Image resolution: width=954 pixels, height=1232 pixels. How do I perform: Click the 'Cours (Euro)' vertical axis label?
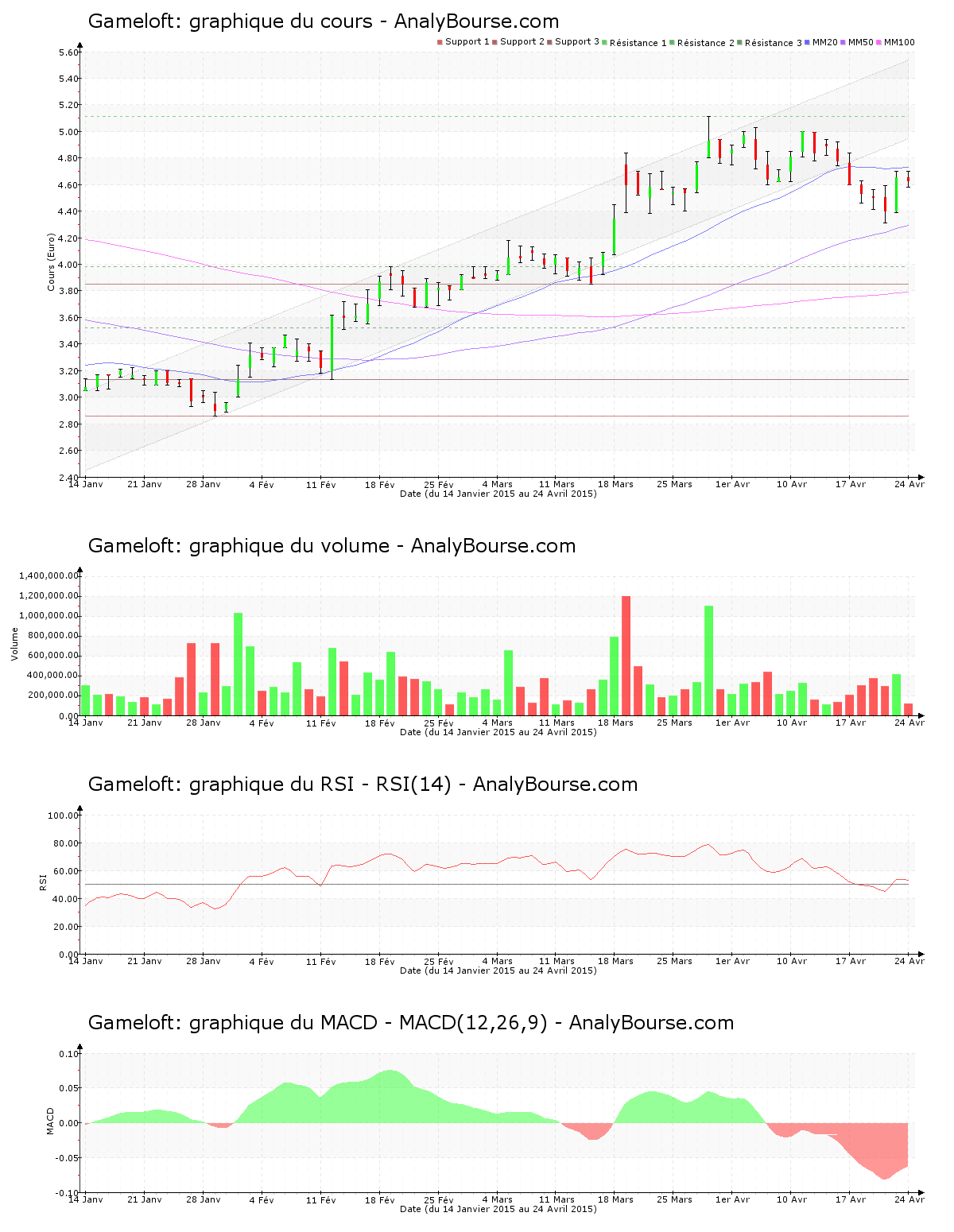pos(51,262)
